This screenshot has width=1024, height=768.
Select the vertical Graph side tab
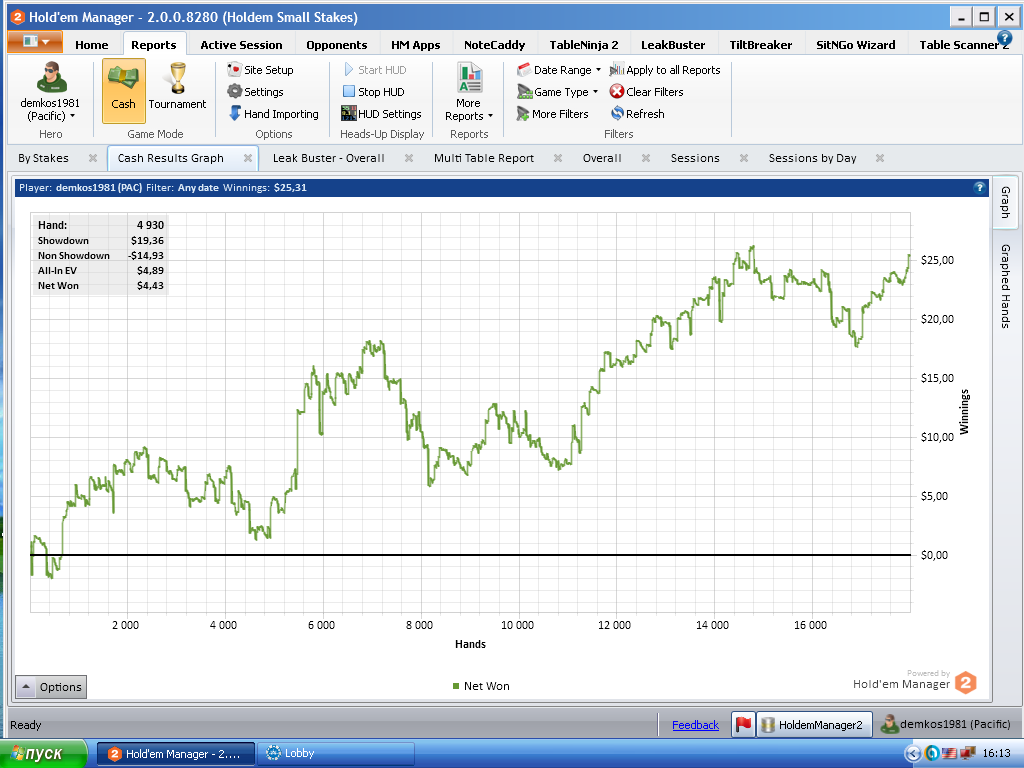click(x=1006, y=202)
